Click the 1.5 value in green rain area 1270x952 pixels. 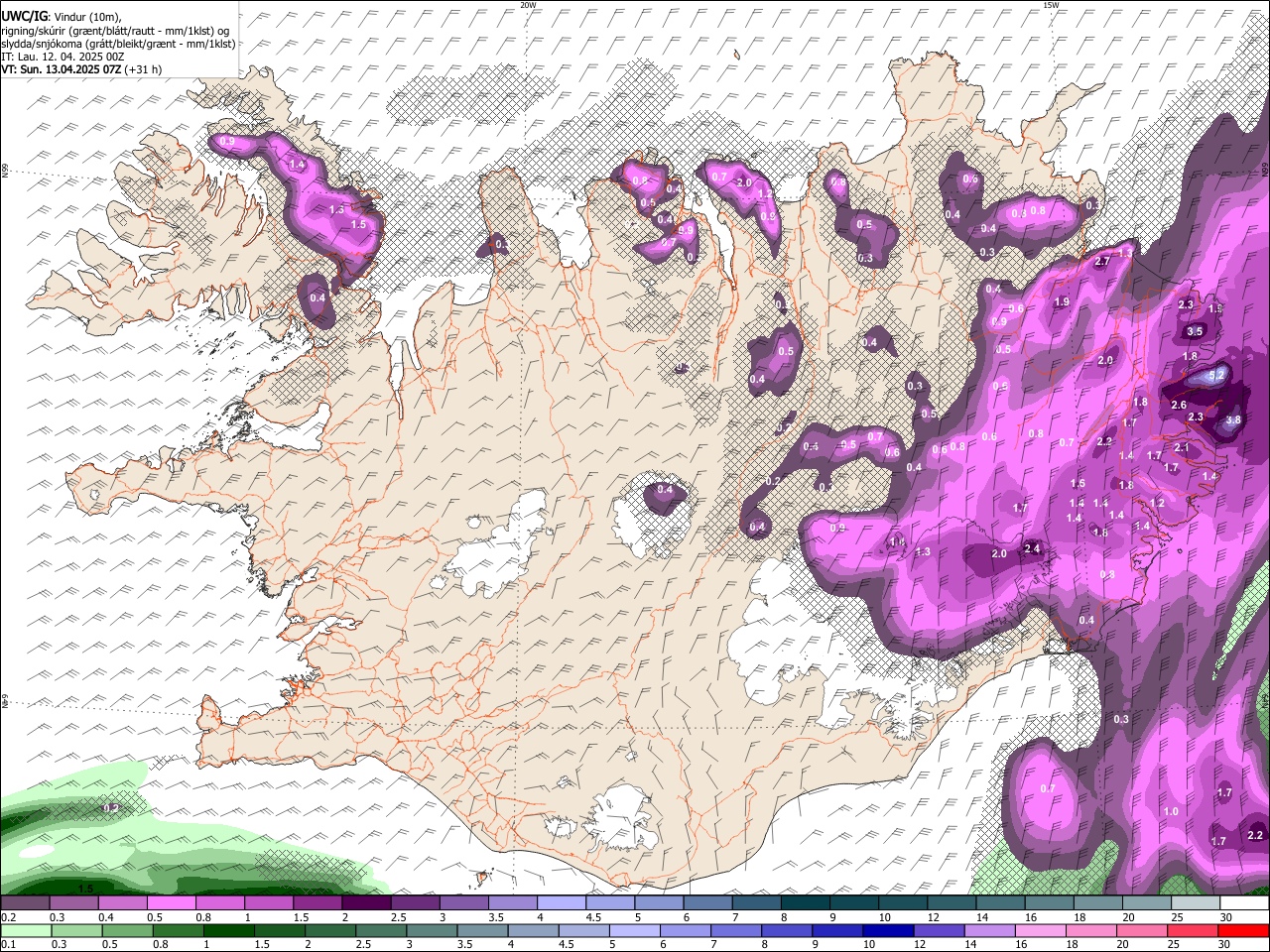[x=86, y=889]
